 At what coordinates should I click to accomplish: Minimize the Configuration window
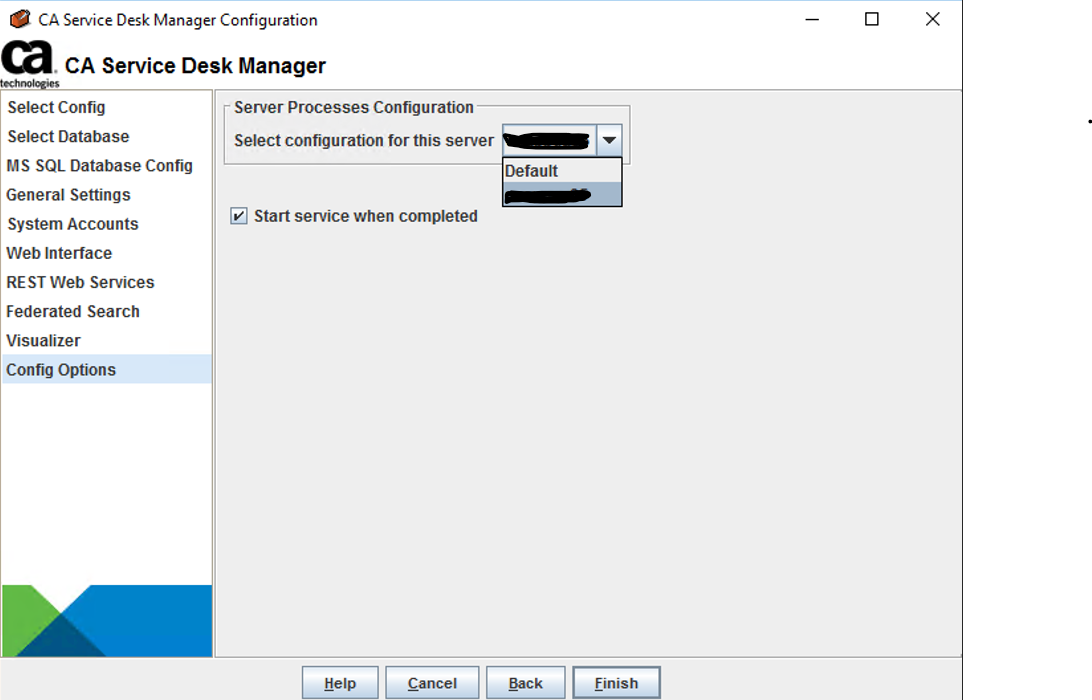(812, 20)
